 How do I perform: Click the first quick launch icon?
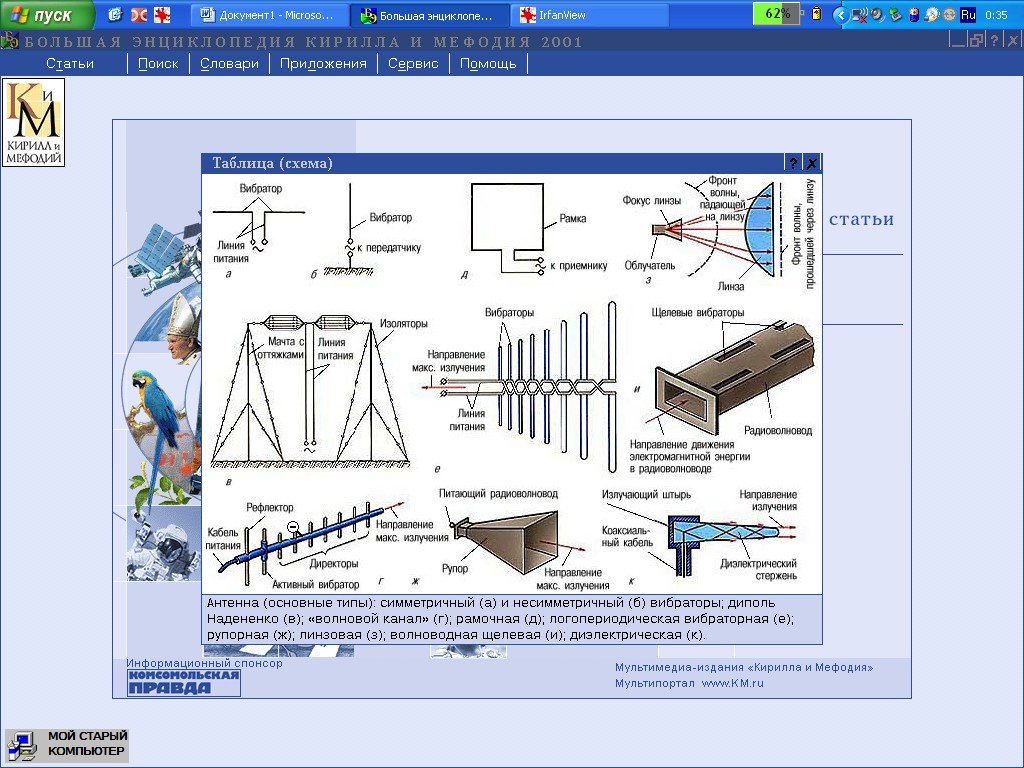click(x=115, y=15)
